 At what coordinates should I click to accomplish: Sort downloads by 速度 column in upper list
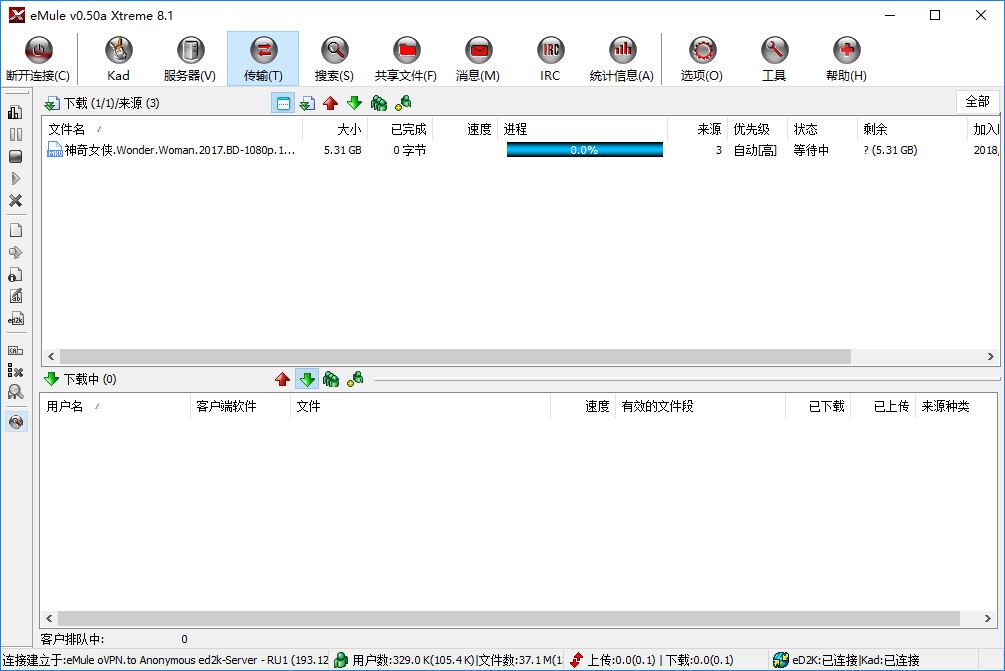[466, 129]
